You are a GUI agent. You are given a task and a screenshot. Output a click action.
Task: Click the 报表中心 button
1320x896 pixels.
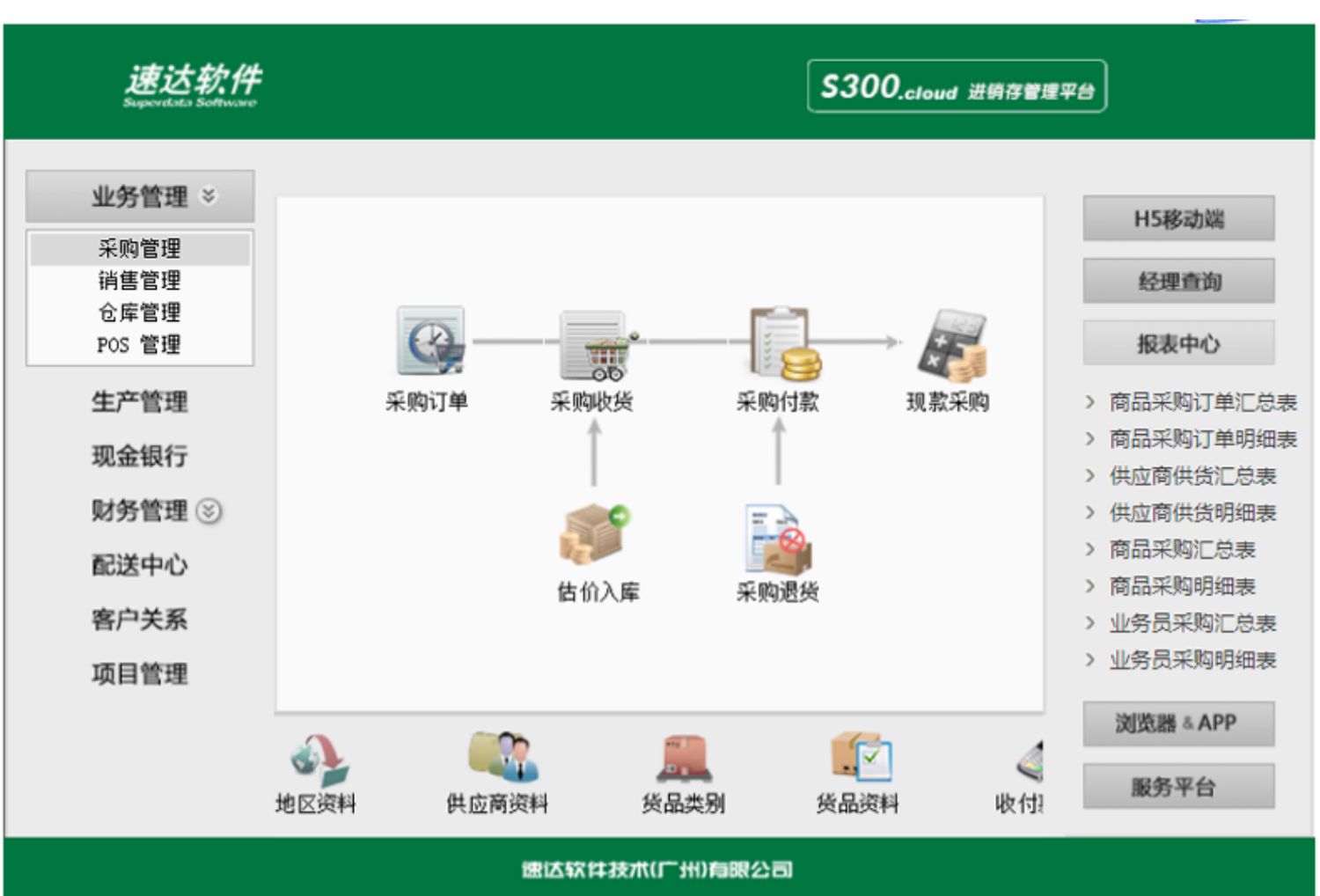click(x=1178, y=343)
